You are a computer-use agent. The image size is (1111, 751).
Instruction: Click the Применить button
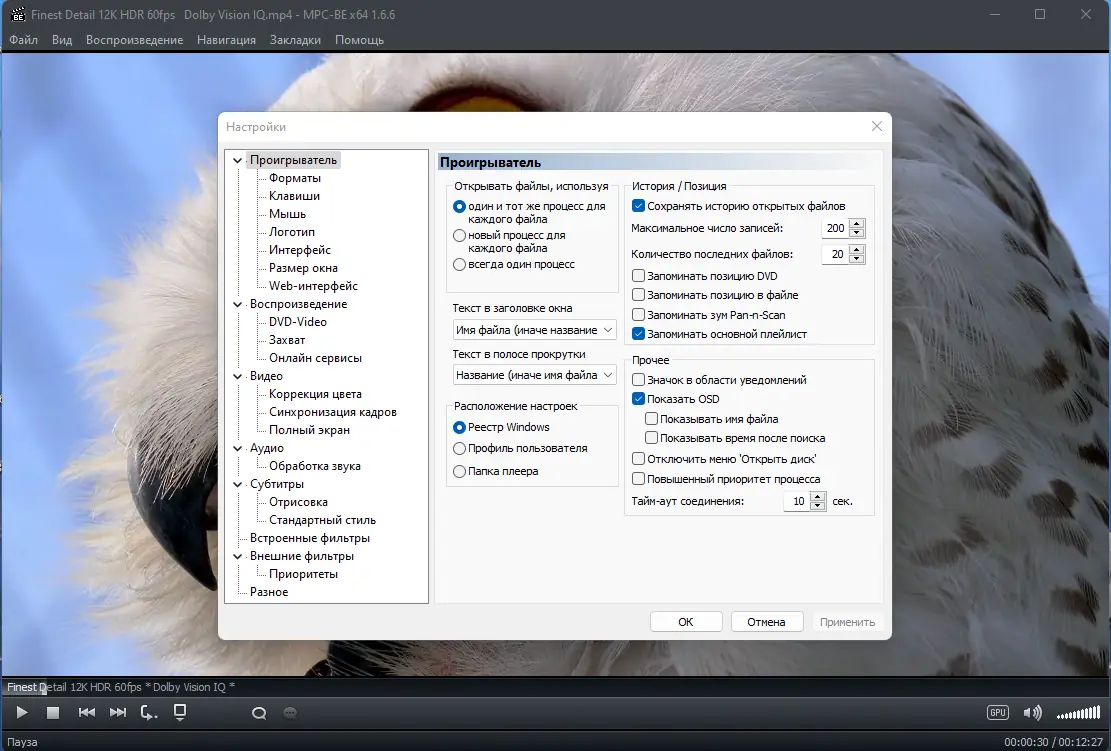pyautogui.click(x=847, y=622)
